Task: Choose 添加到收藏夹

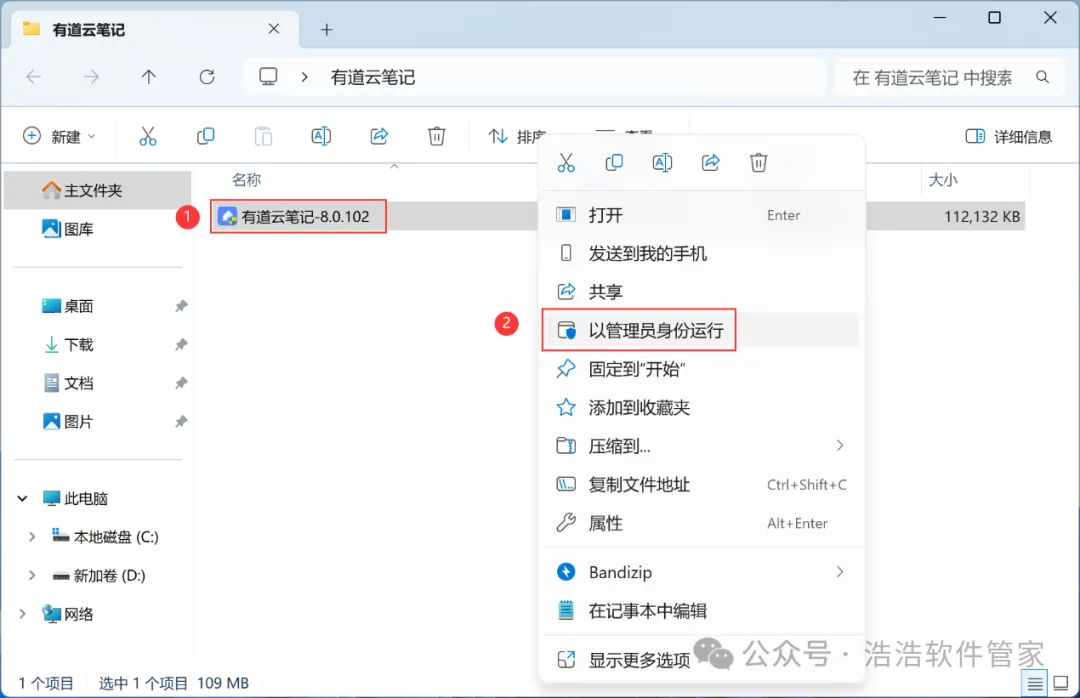Action: pyautogui.click(x=701, y=408)
